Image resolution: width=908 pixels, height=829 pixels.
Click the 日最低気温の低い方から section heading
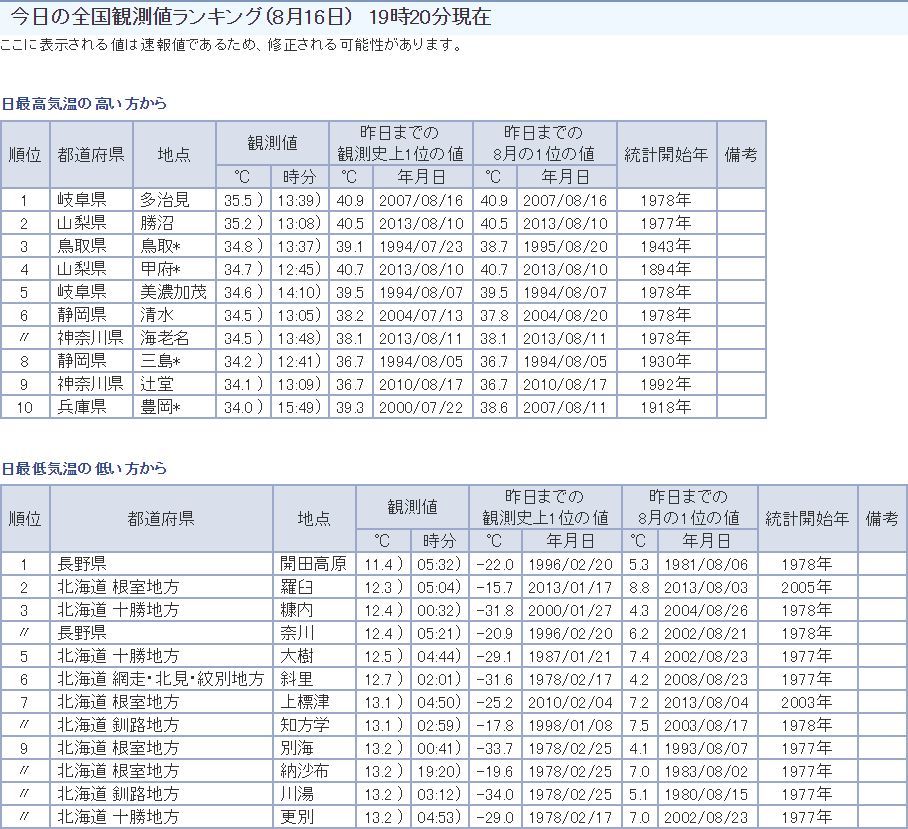pyautogui.click(x=84, y=468)
